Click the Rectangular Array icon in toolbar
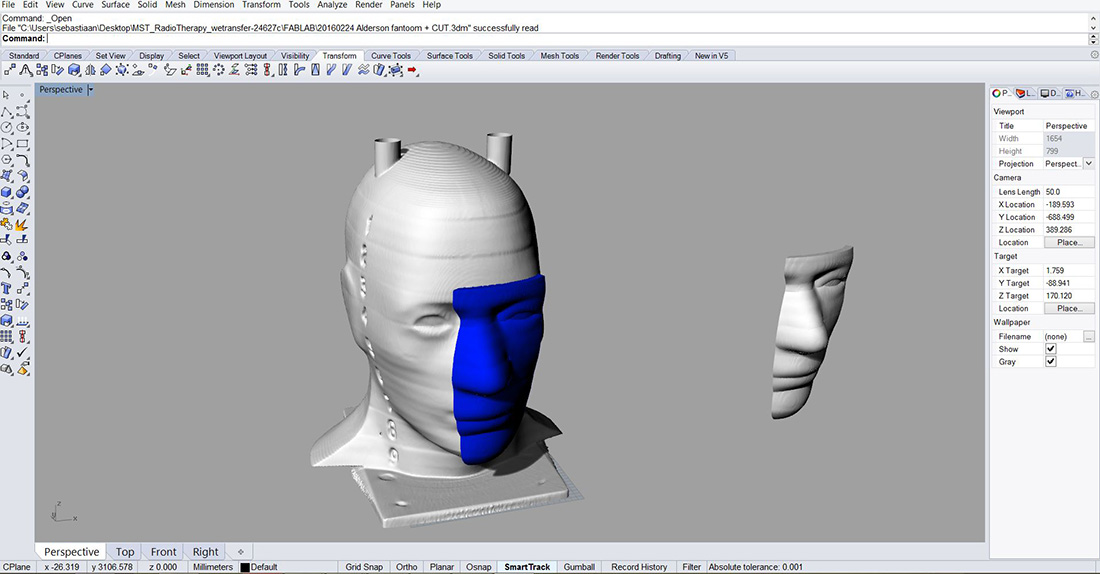Screen dimensions: 1100x574 tap(203, 70)
